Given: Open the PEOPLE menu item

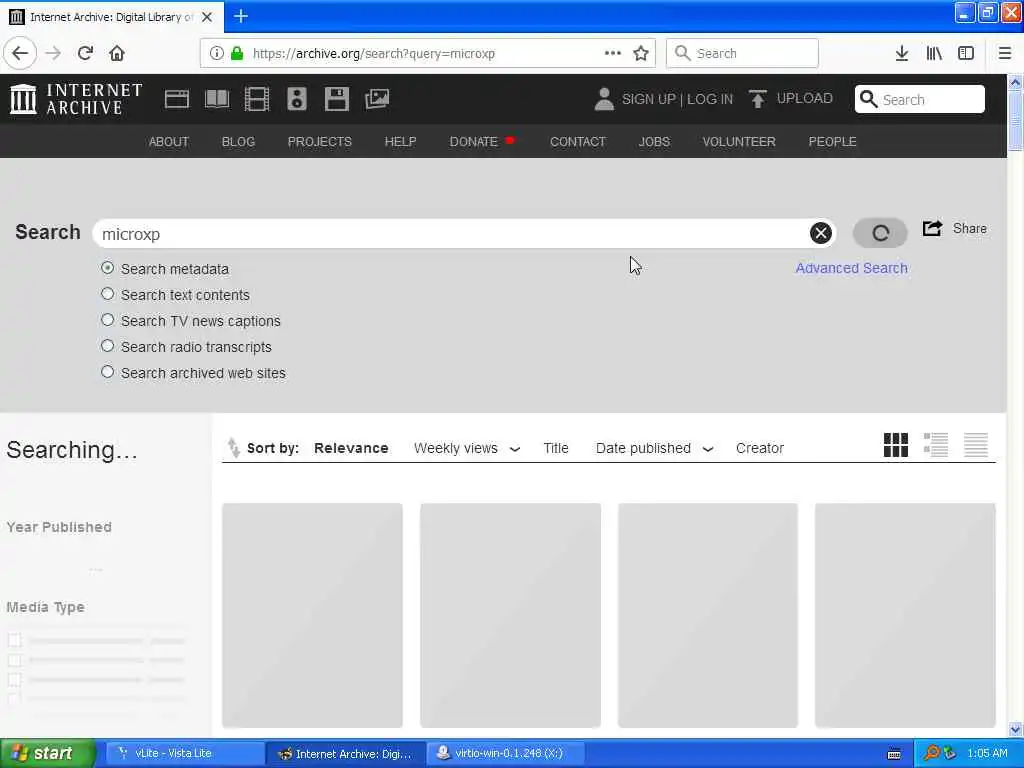Looking at the screenshot, I should click(832, 142).
